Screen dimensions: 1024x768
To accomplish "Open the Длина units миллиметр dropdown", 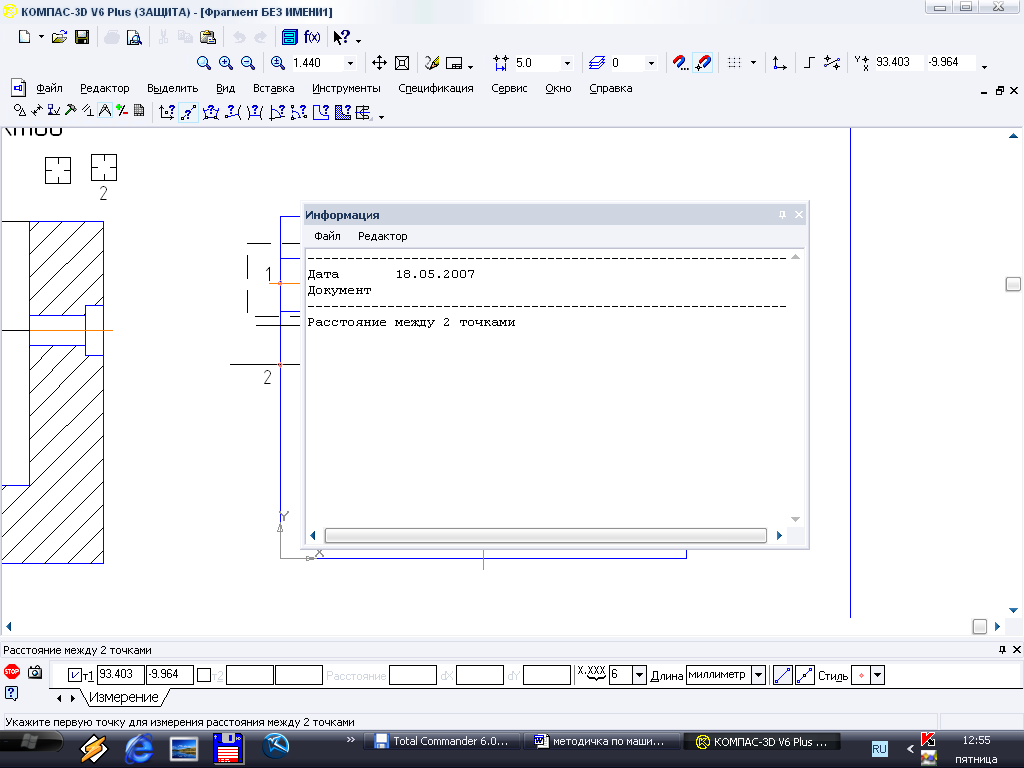I will (758, 675).
